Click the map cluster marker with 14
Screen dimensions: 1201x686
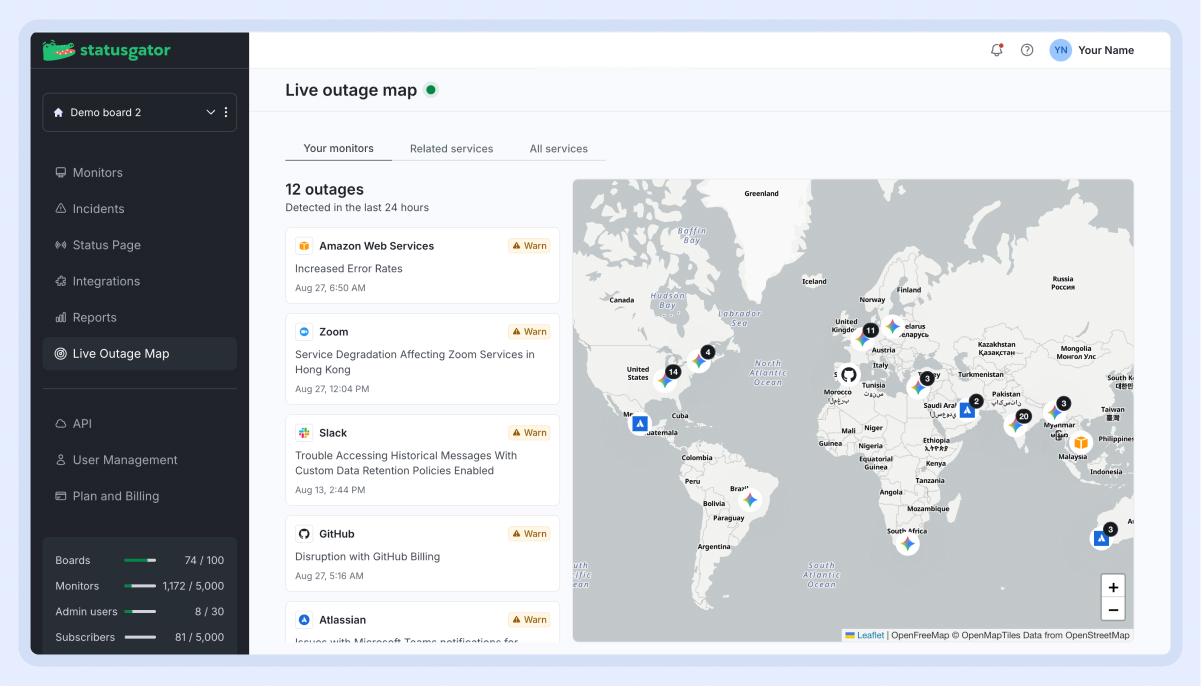coord(667,378)
